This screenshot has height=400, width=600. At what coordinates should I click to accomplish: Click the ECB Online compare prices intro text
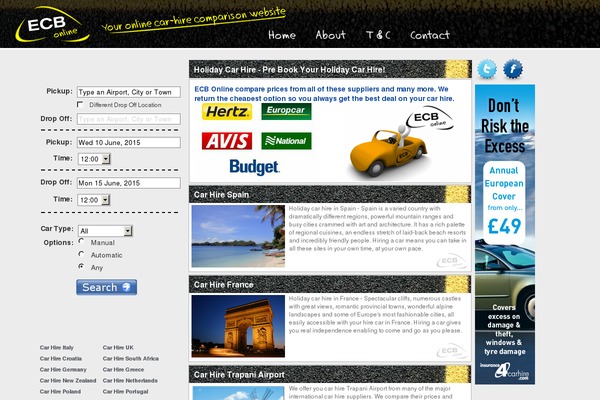[x=324, y=94]
